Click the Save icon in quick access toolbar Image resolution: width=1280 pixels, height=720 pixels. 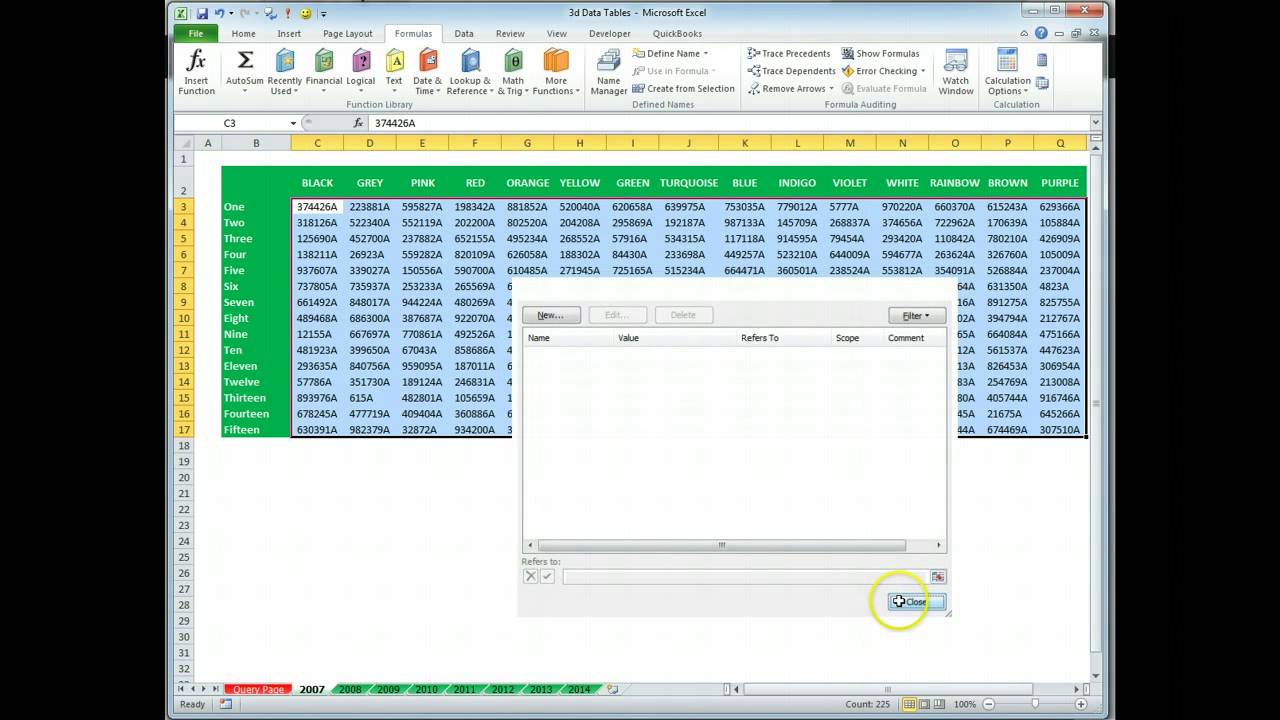pos(202,13)
